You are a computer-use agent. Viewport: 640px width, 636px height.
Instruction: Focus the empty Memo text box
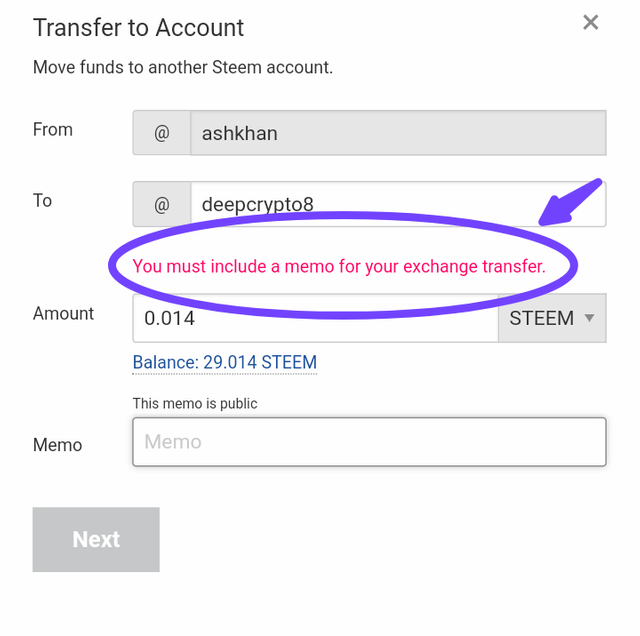(369, 442)
